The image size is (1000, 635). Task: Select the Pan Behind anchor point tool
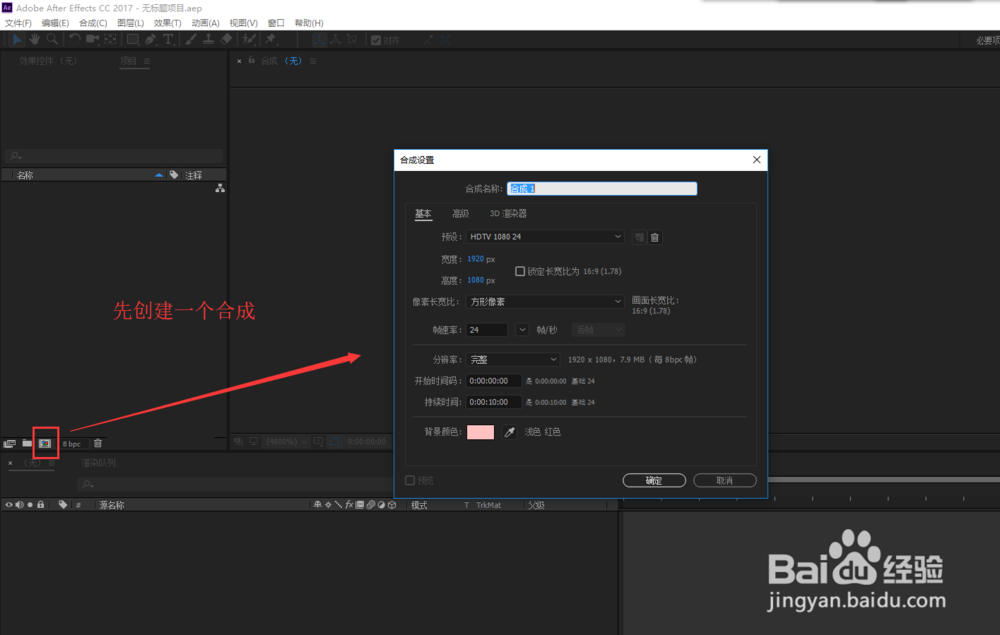coord(111,40)
